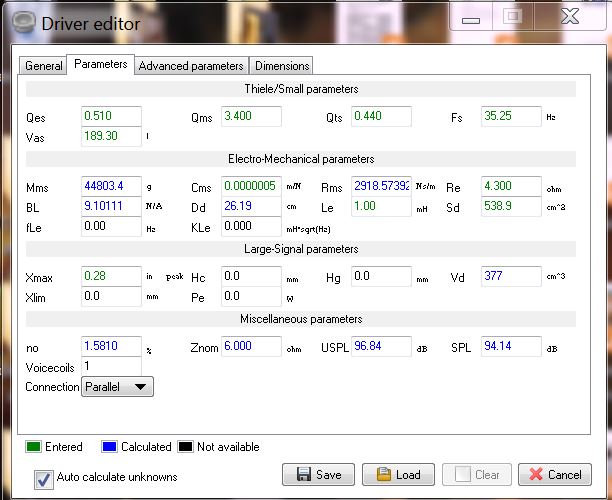This screenshot has height=500, width=612.
Task: Go to the Dimensions tab
Action: point(281,66)
